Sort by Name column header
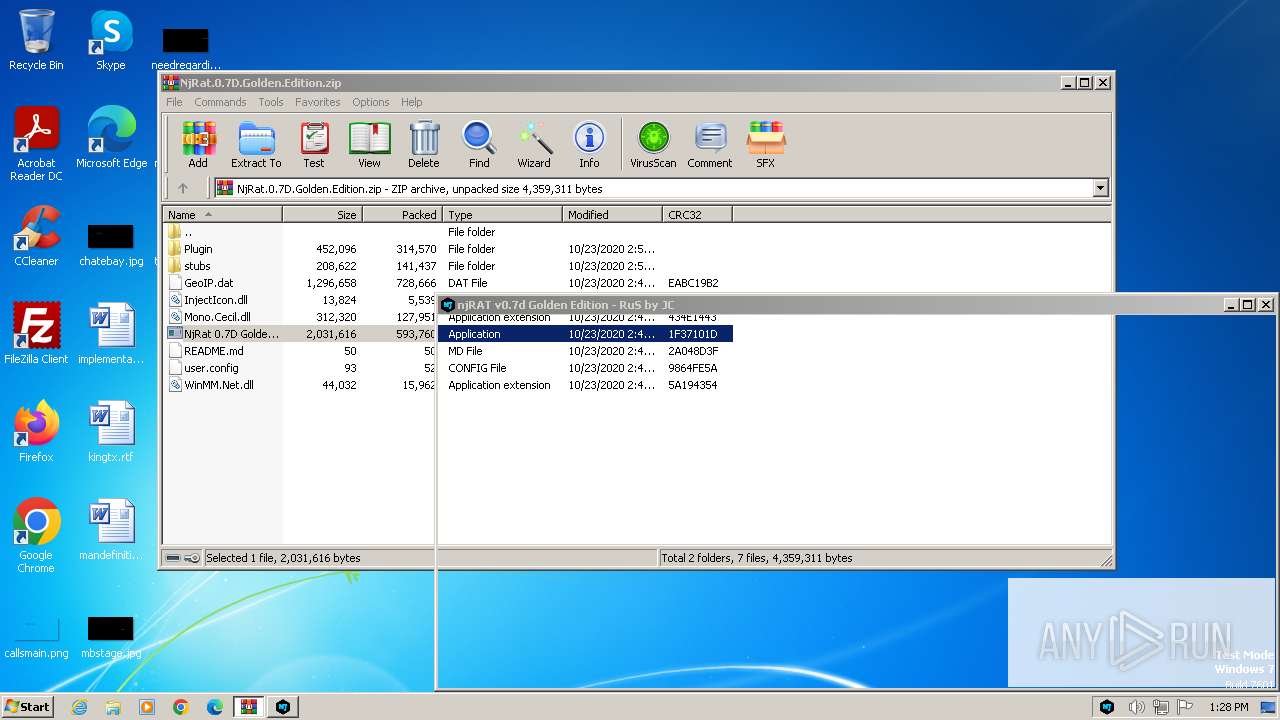Image resolution: width=1280 pixels, height=720 pixels. click(x=222, y=215)
